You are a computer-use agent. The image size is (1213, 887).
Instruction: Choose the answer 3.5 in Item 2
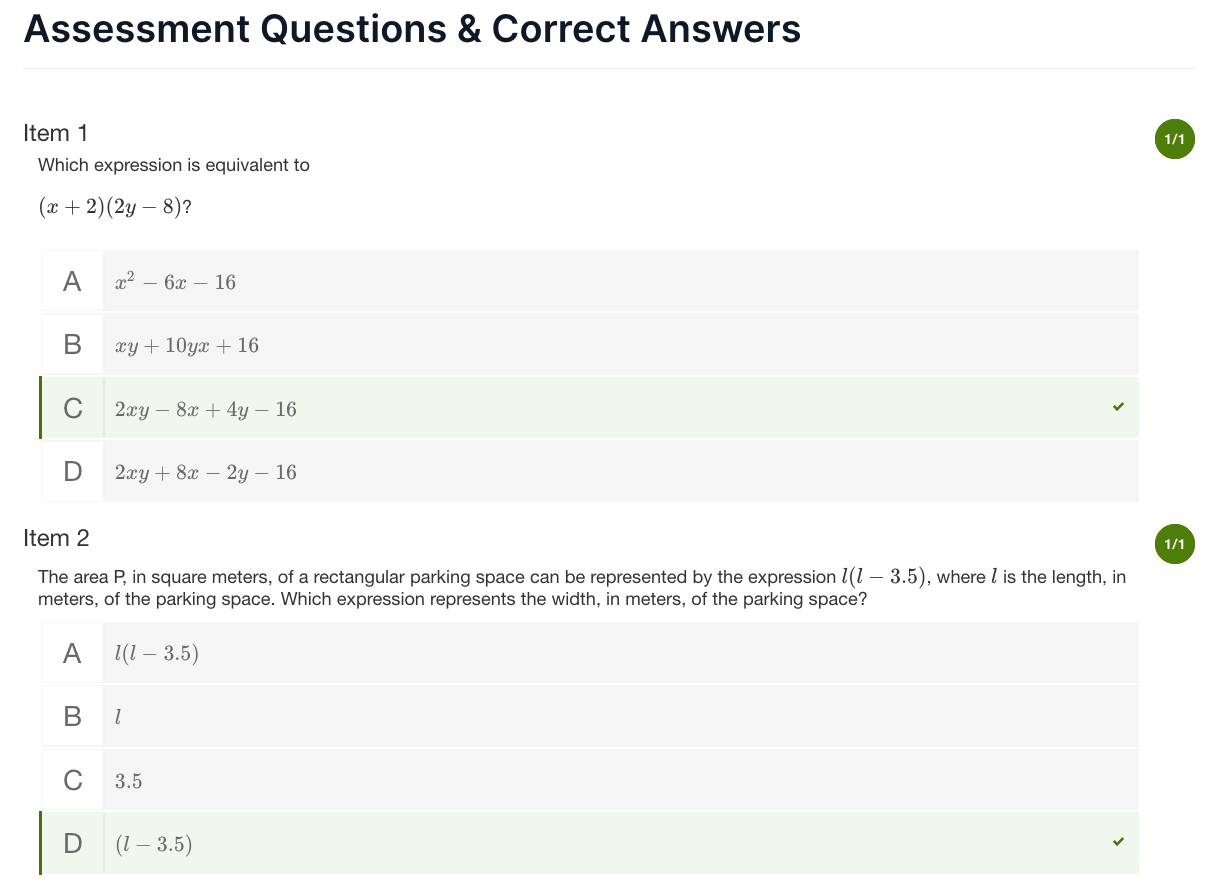128,781
